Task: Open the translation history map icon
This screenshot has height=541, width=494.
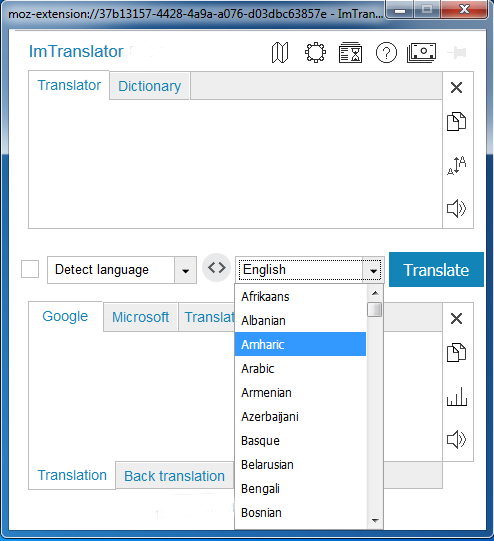Action: tap(280, 52)
